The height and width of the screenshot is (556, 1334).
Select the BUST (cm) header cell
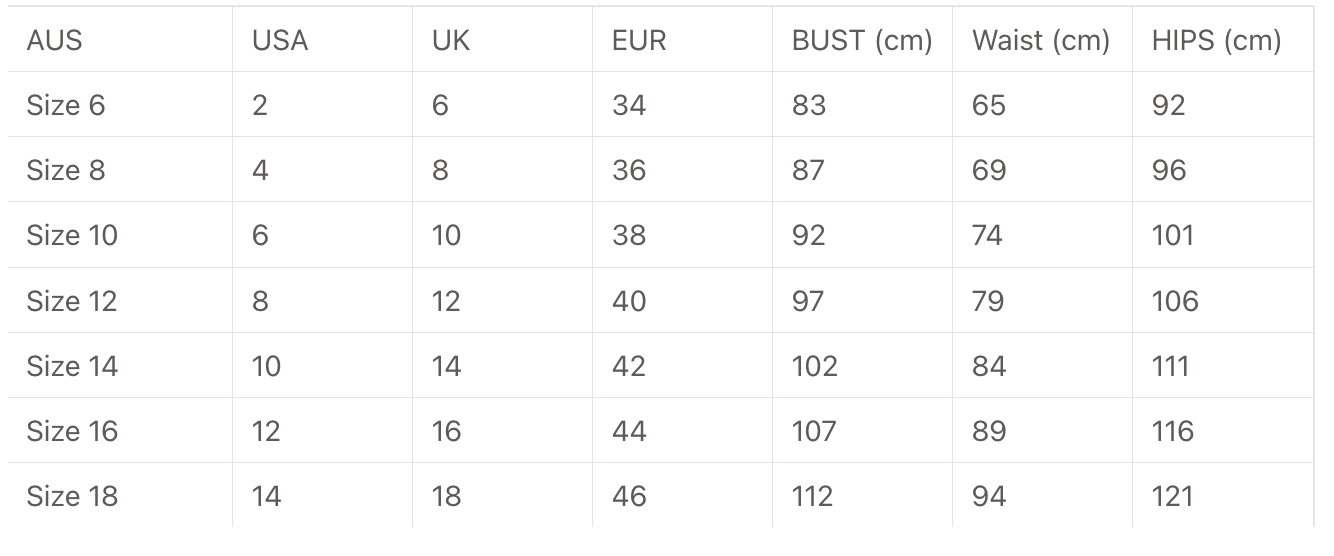pyautogui.click(x=862, y=41)
